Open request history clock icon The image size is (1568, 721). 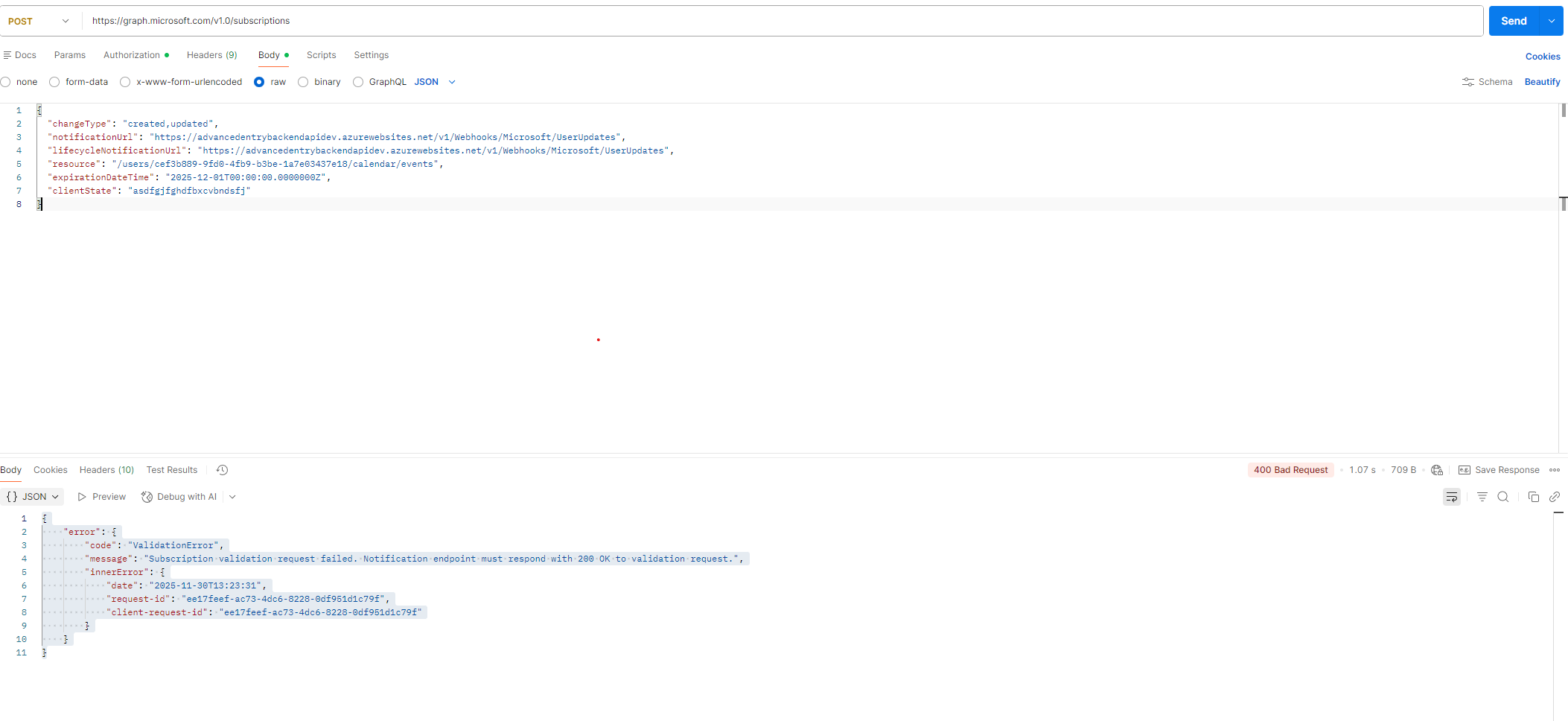[221, 469]
